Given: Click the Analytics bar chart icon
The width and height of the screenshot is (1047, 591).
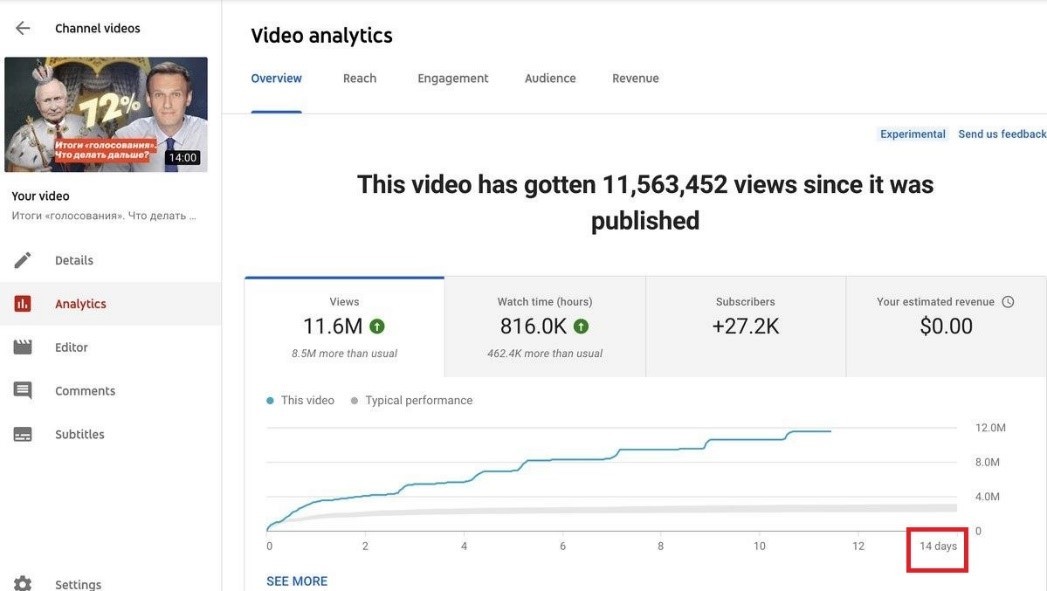Looking at the screenshot, I should pos(22,304).
